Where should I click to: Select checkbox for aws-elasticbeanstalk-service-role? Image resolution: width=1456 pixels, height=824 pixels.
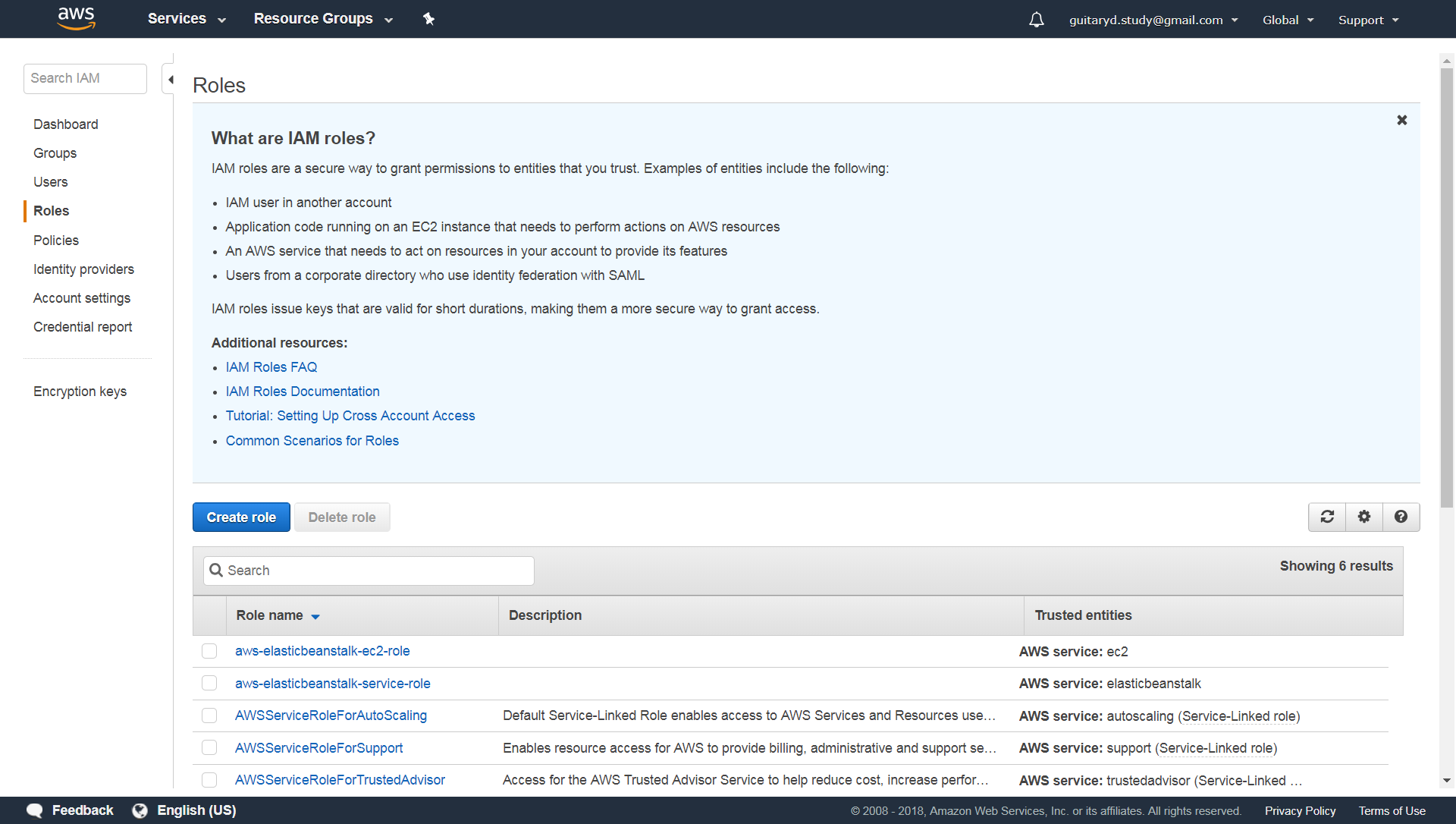click(209, 683)
